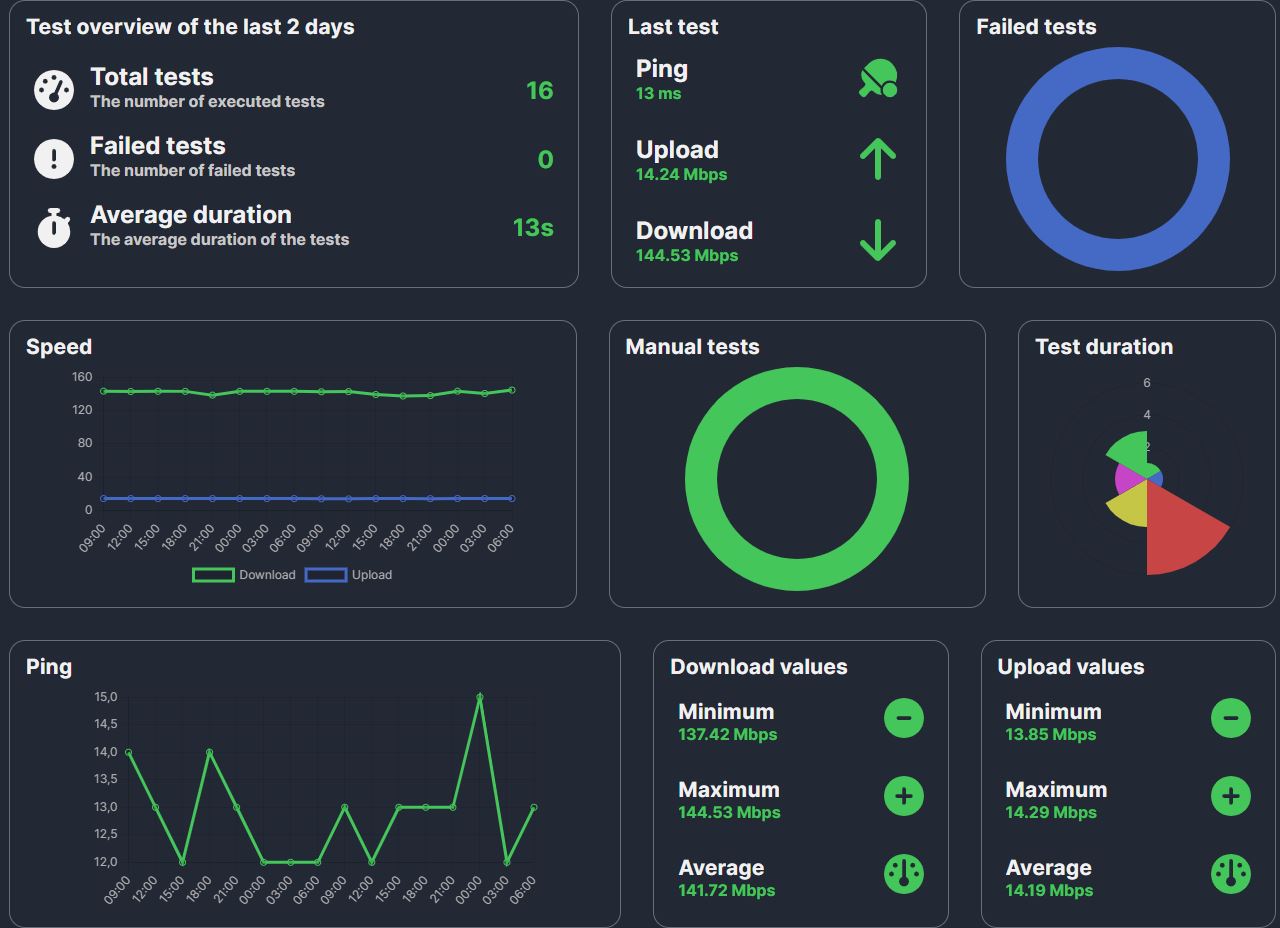Click the gauge icon for Upload Average
This screenshot has width=1280, height=928.
click(1230, 874)
